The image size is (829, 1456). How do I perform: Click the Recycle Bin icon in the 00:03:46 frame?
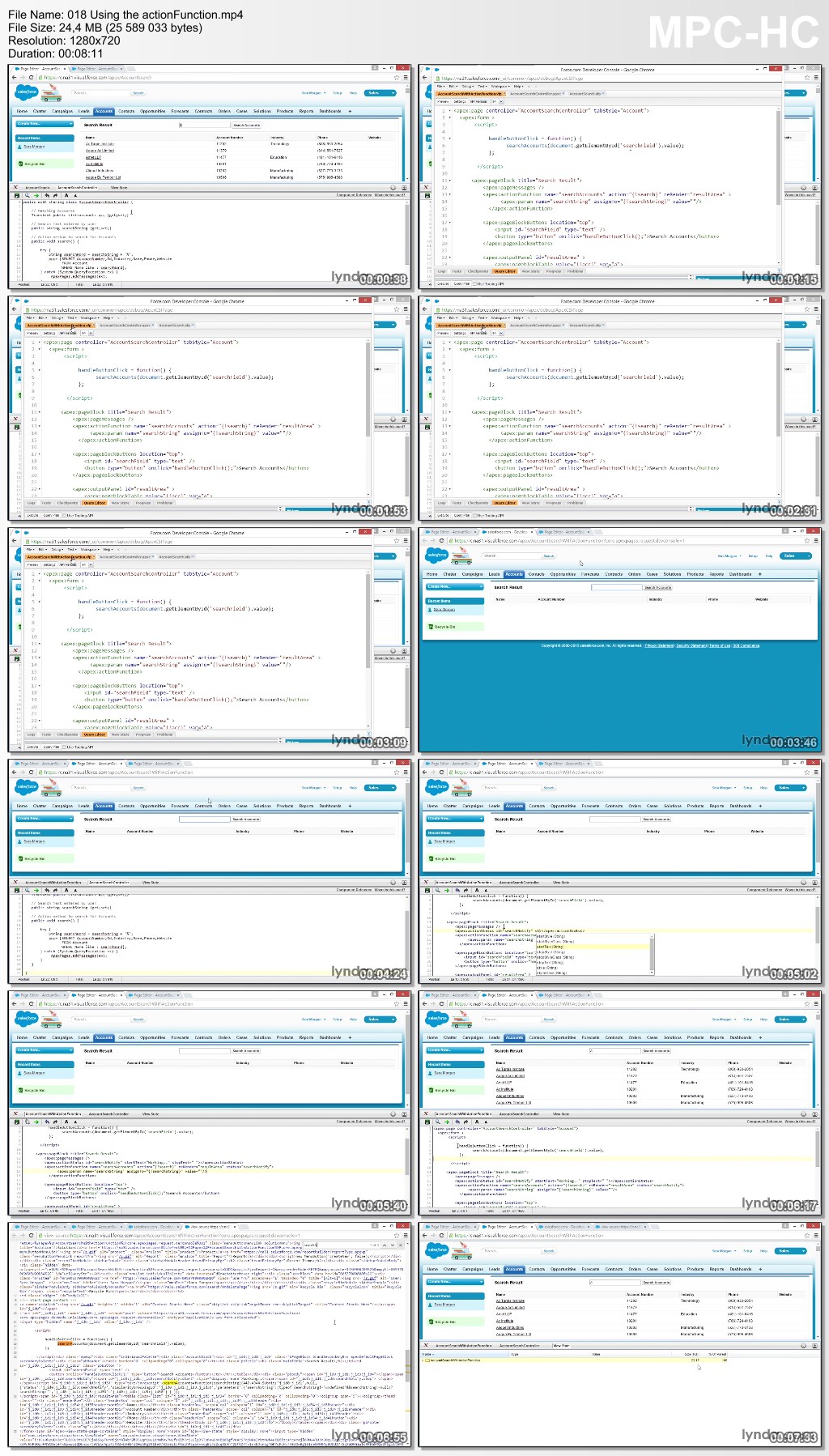click(431, 627)
